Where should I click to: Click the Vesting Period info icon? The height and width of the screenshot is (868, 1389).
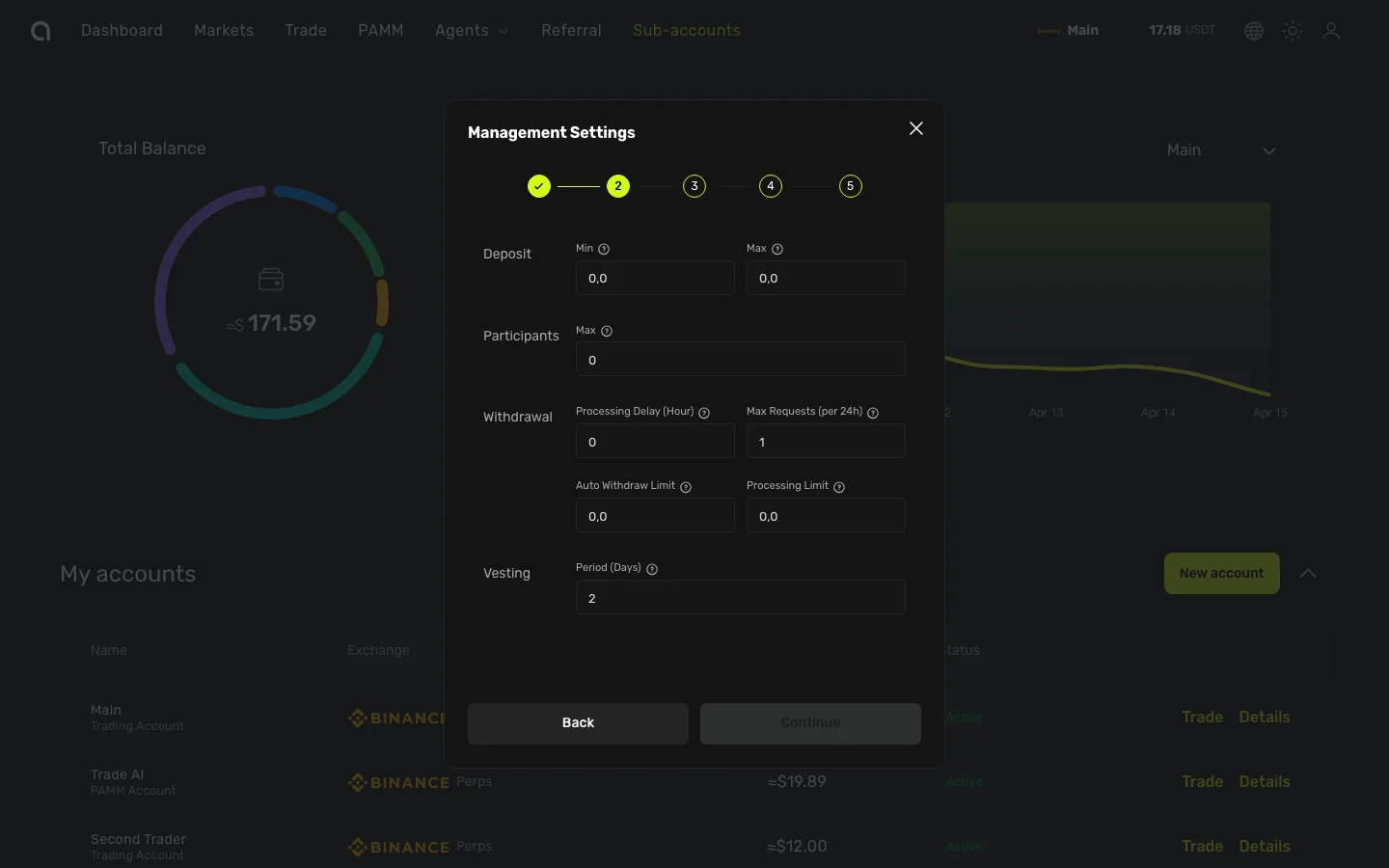coord(652,569)
